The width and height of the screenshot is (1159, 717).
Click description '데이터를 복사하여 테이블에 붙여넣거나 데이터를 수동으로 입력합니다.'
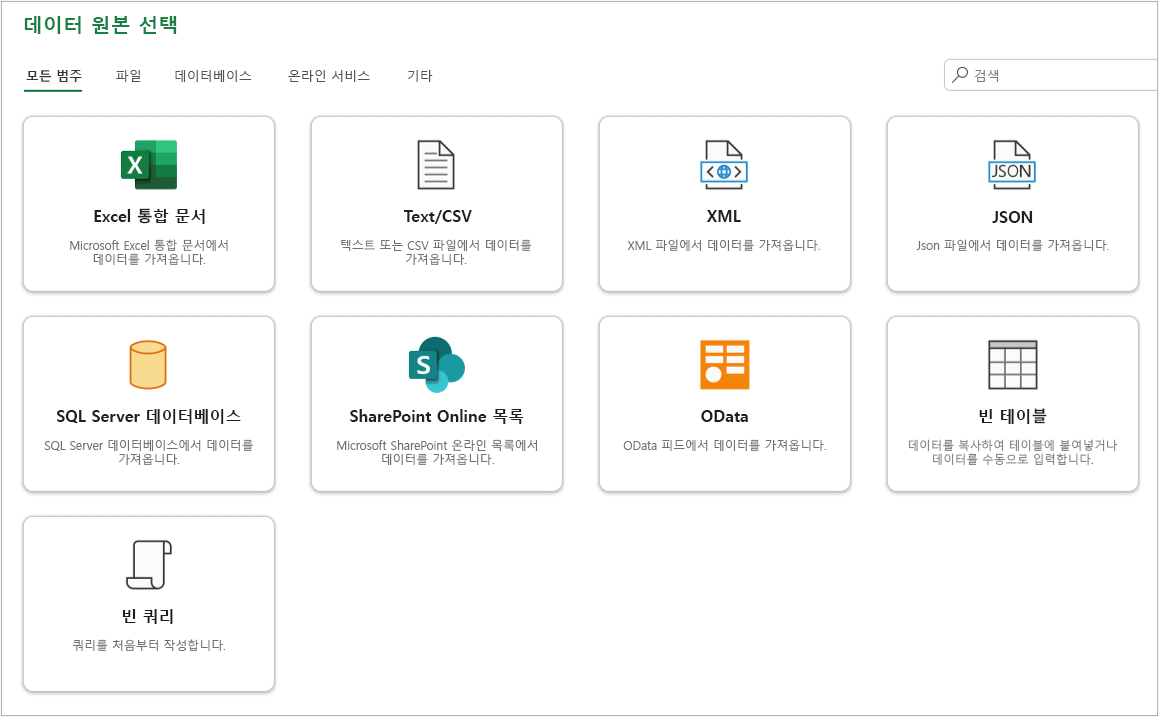point(1013,452)
